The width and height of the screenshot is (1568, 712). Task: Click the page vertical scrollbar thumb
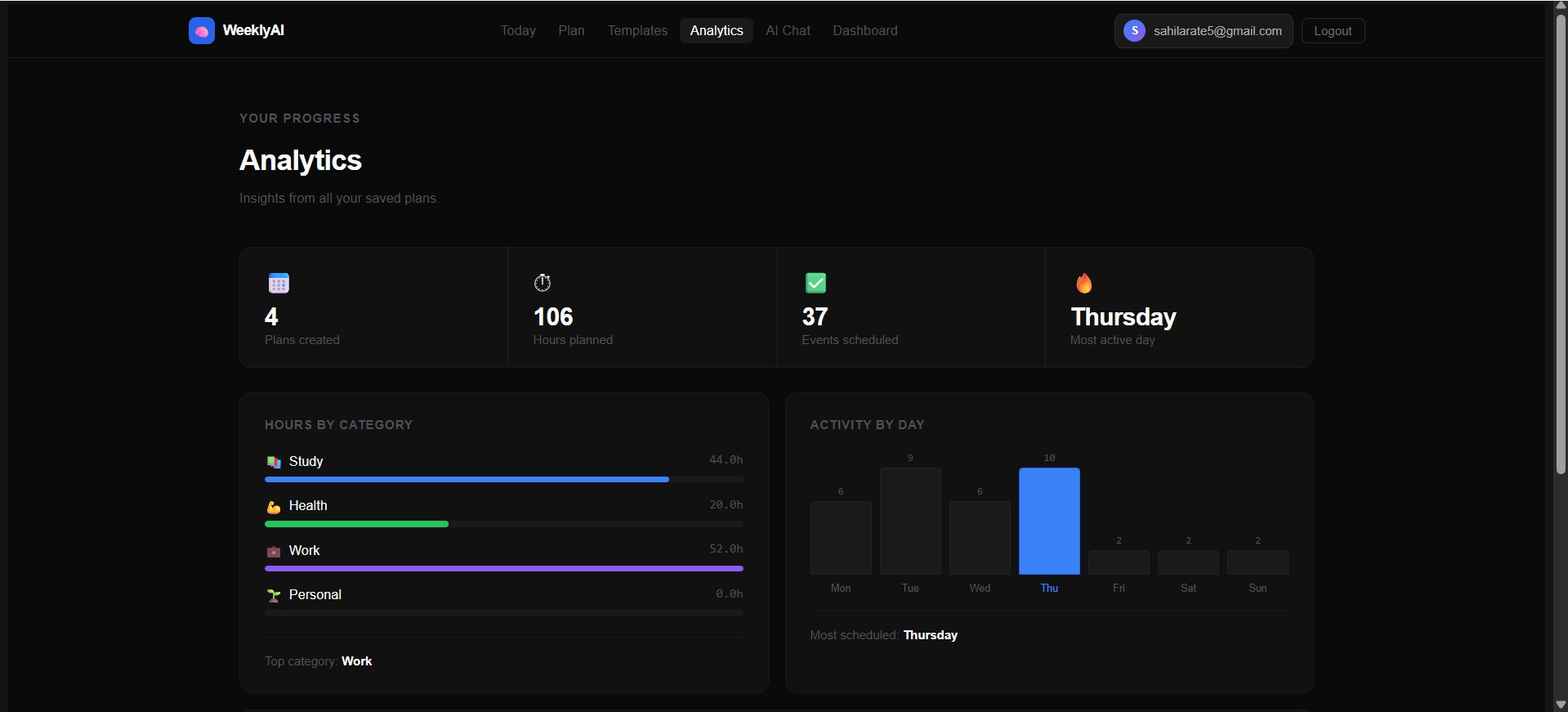(1561, 245)
